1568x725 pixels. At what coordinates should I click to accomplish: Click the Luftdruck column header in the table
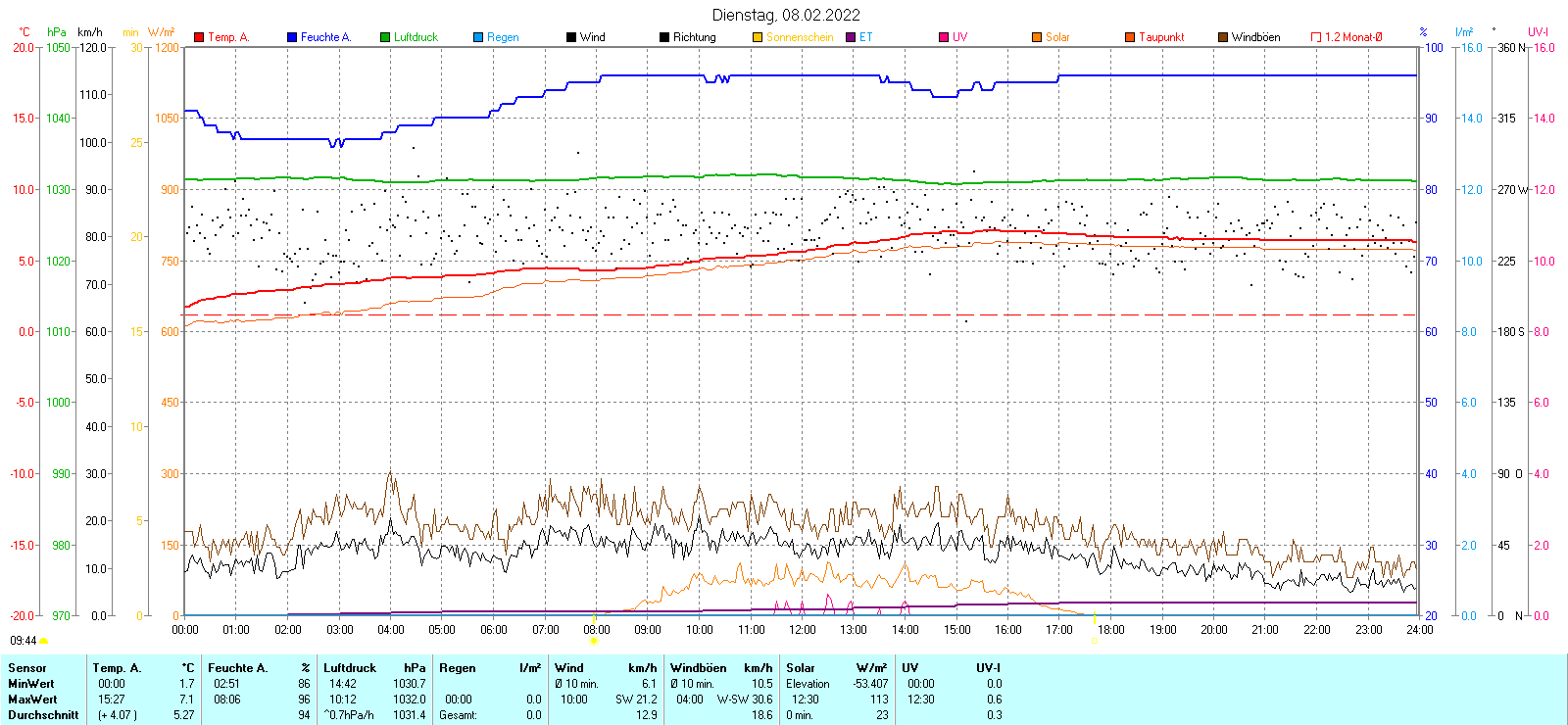coord(350,668)
